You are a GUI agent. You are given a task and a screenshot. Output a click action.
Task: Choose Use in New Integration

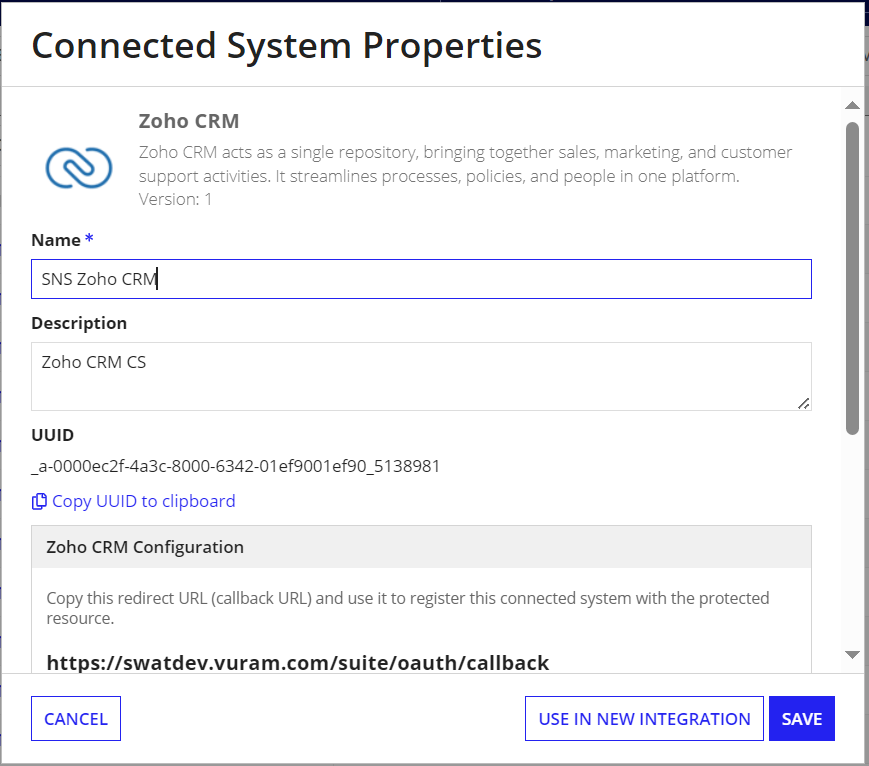click(644, 718)
